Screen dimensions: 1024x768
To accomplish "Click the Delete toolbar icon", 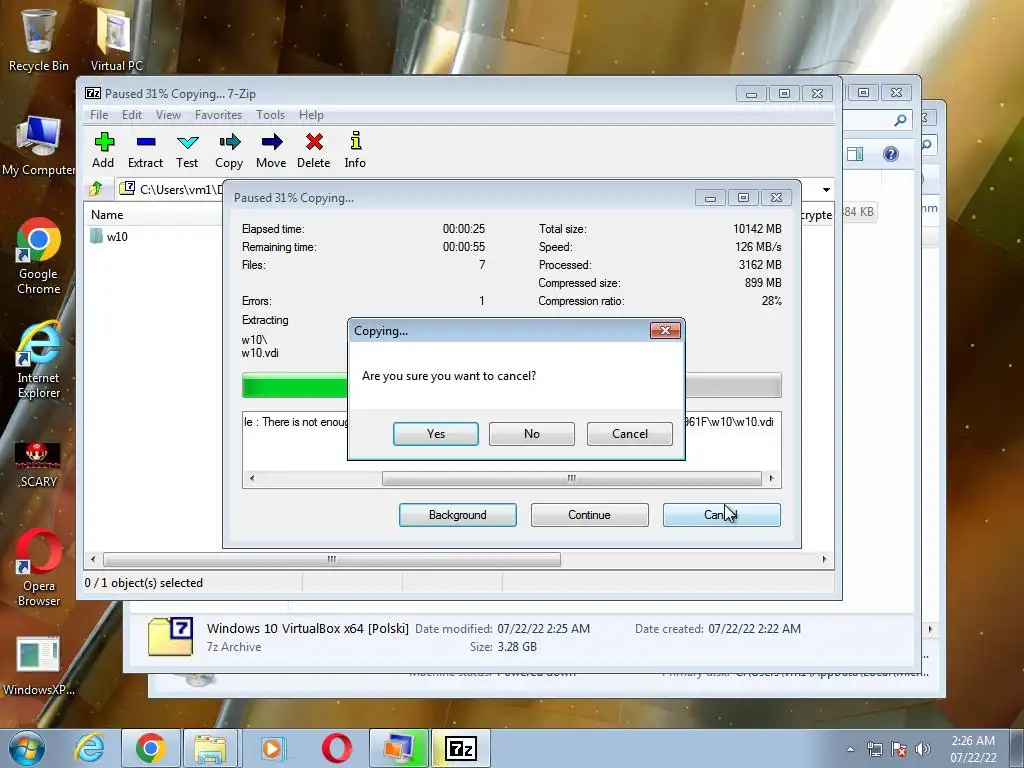I will (x=313, y=150).
